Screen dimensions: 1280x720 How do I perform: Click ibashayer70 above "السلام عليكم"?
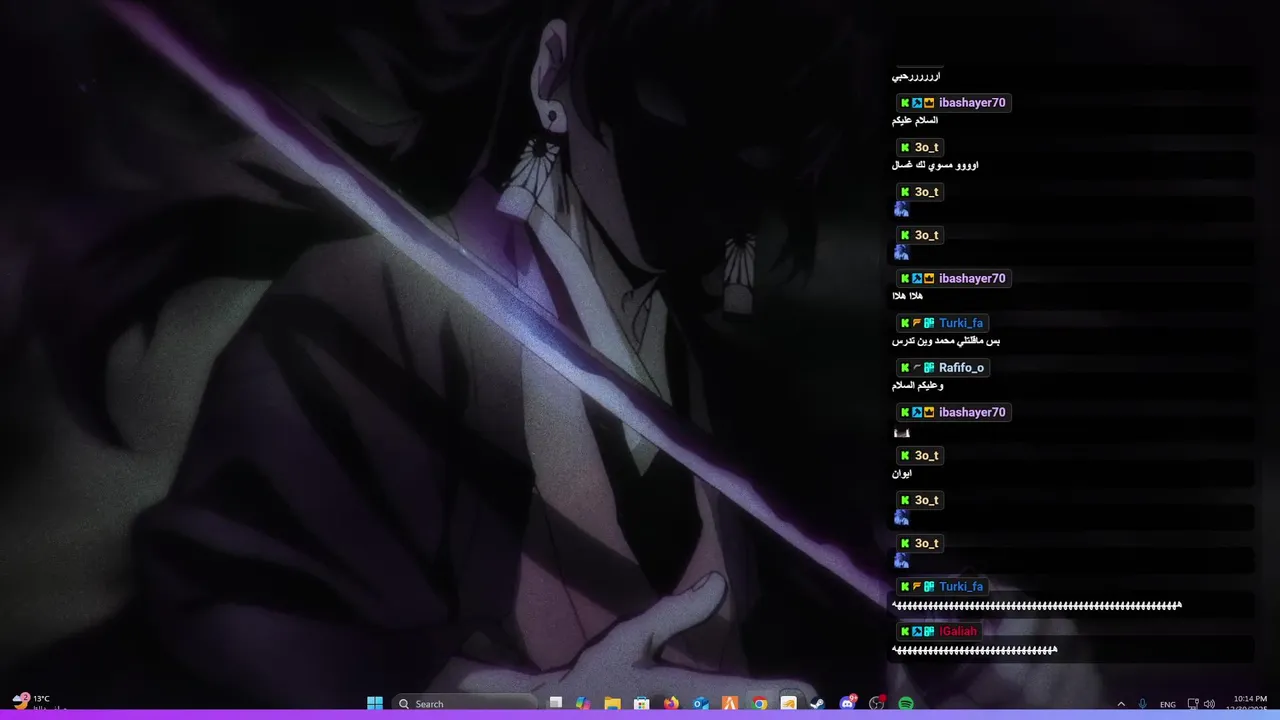pyautogui.click(x=972, y=103)
